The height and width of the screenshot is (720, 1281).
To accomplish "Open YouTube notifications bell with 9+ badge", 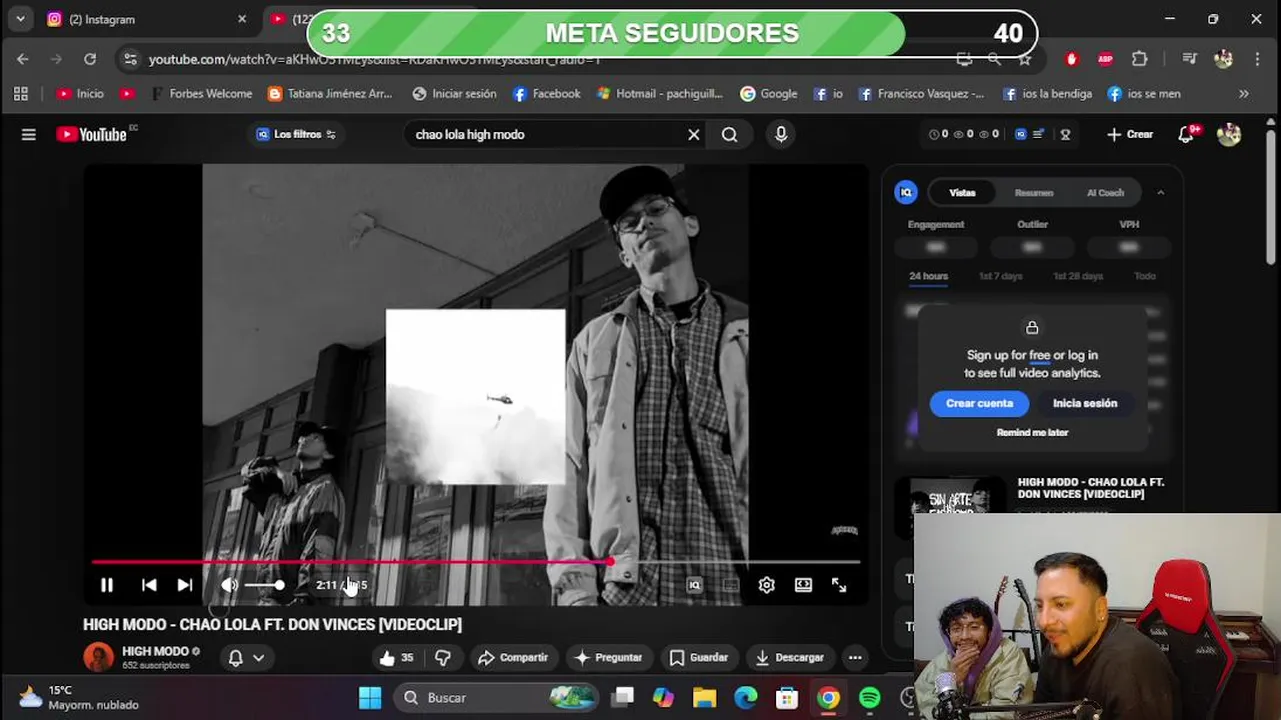I will [1187, 134].
